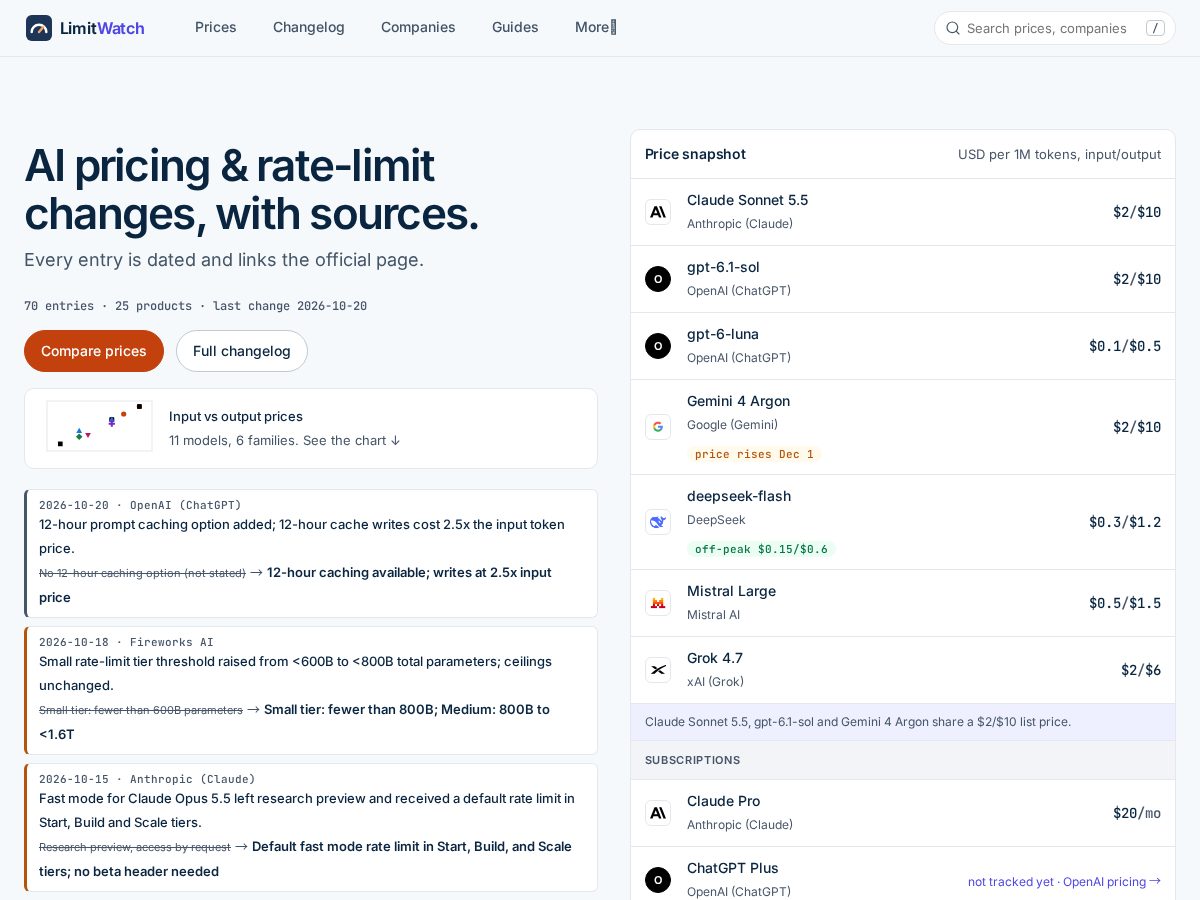Click the Mistral icon beside Mistral Large
Image resolution: width=1200 pixels, height=900 pixels.
658,603
